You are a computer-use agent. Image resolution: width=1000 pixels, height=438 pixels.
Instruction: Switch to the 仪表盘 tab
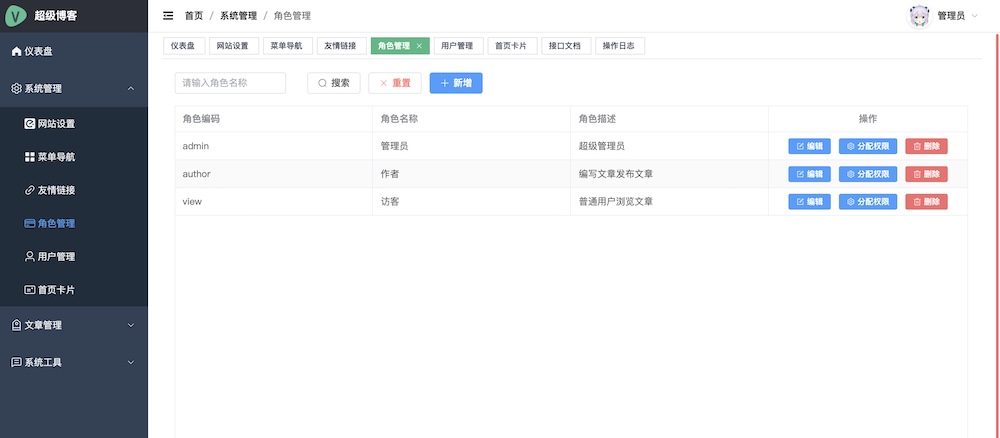click(183, 46)
